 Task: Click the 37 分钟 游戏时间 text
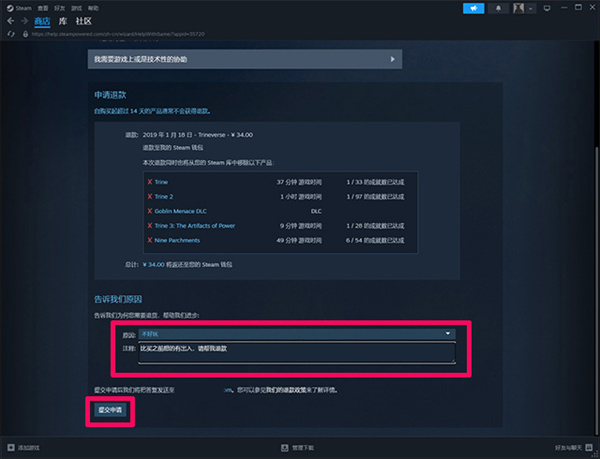tap(299, 182)
